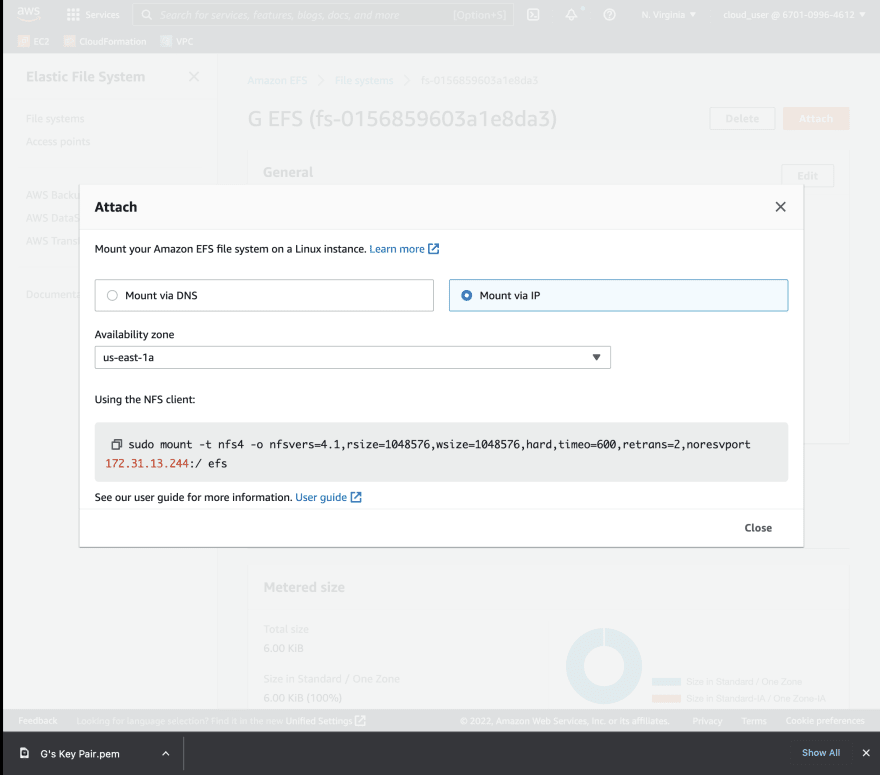The image size is (880, 775).
Task: Open the Services grid menu
Action: point(93,15)
